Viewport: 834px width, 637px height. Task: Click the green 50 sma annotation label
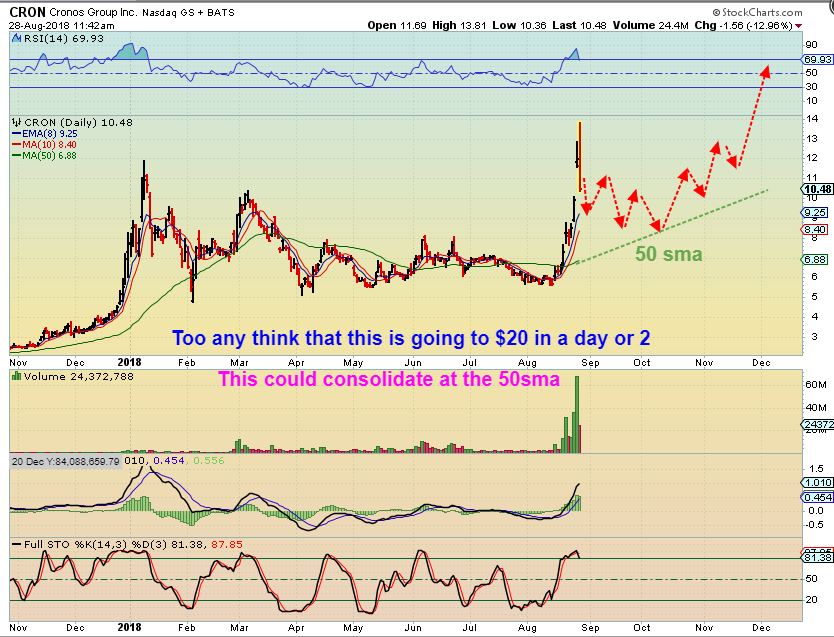coord(669,254)
